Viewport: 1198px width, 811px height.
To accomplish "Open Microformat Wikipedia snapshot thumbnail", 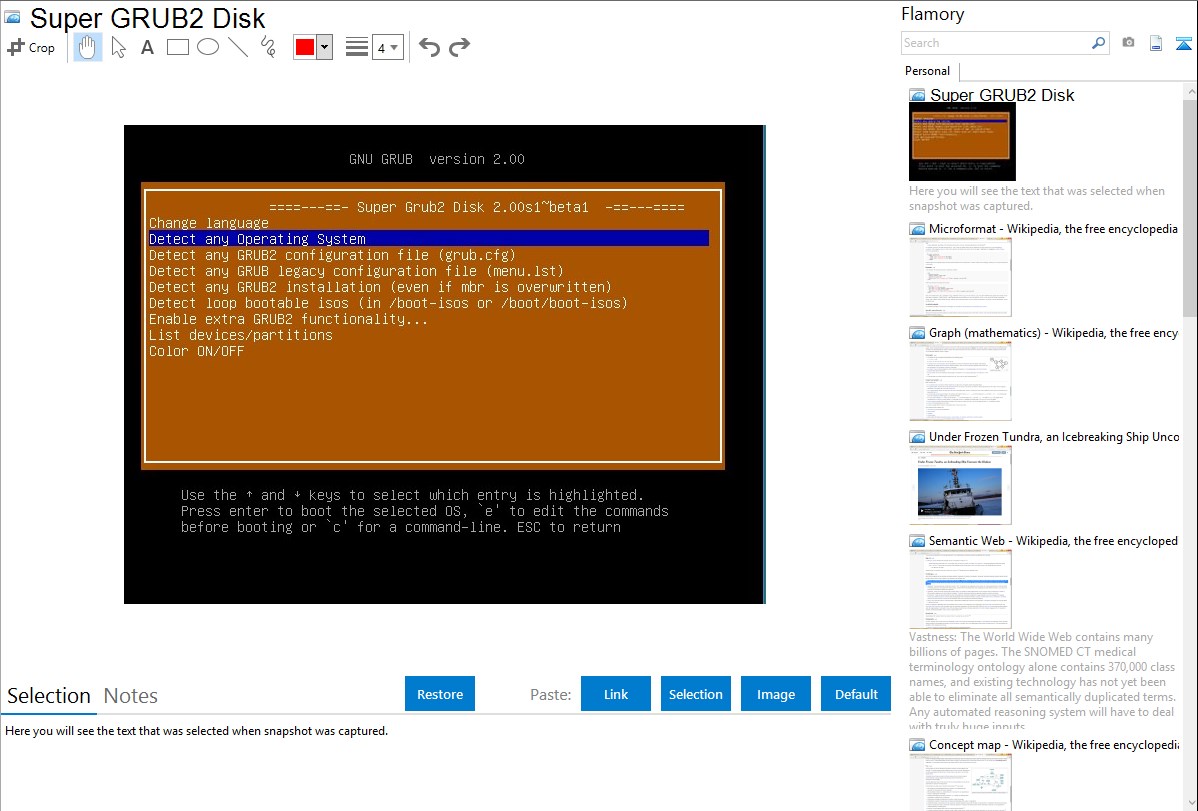I will pos(960,277).
